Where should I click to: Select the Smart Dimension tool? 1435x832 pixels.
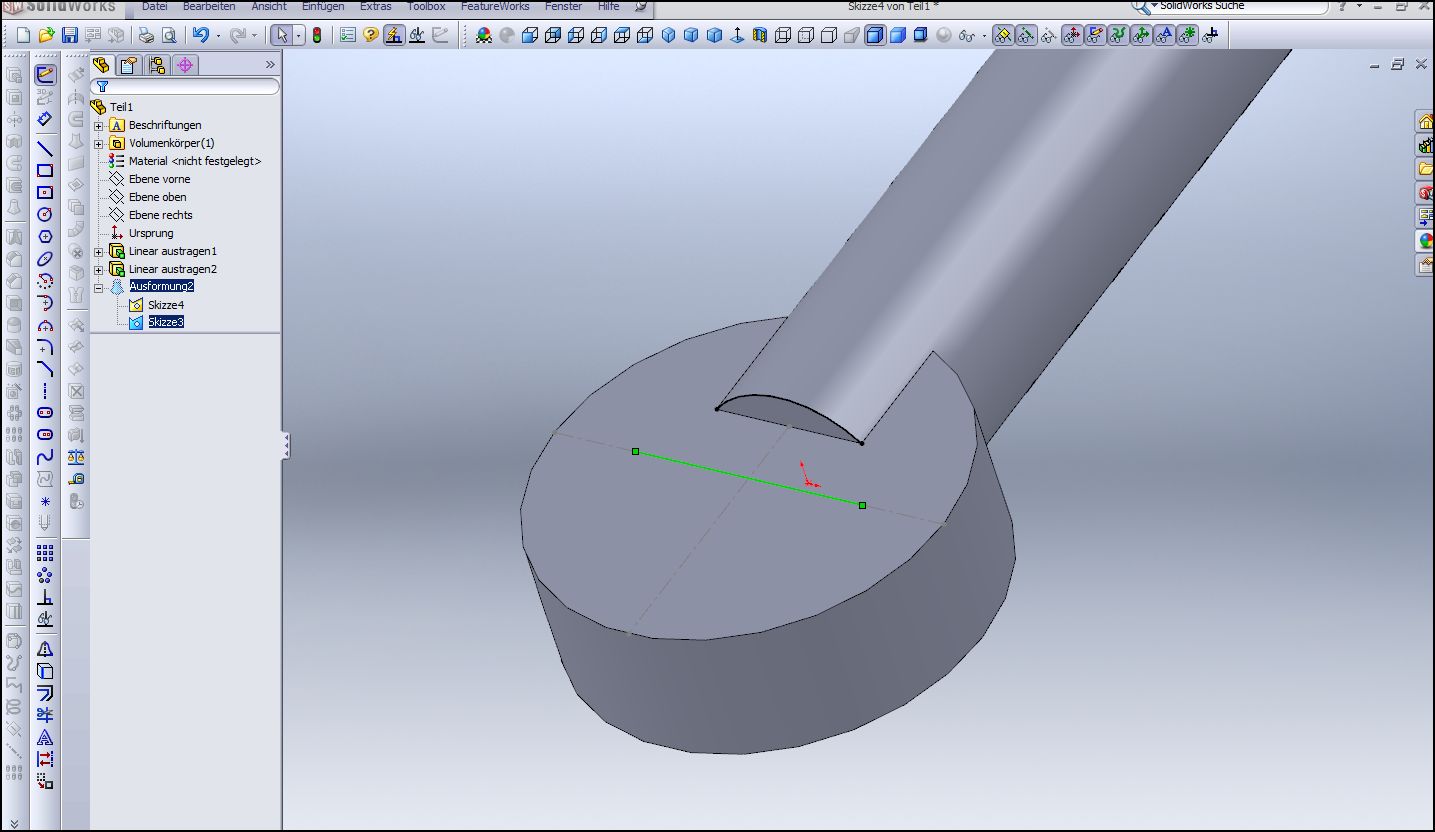click(45, 119)
